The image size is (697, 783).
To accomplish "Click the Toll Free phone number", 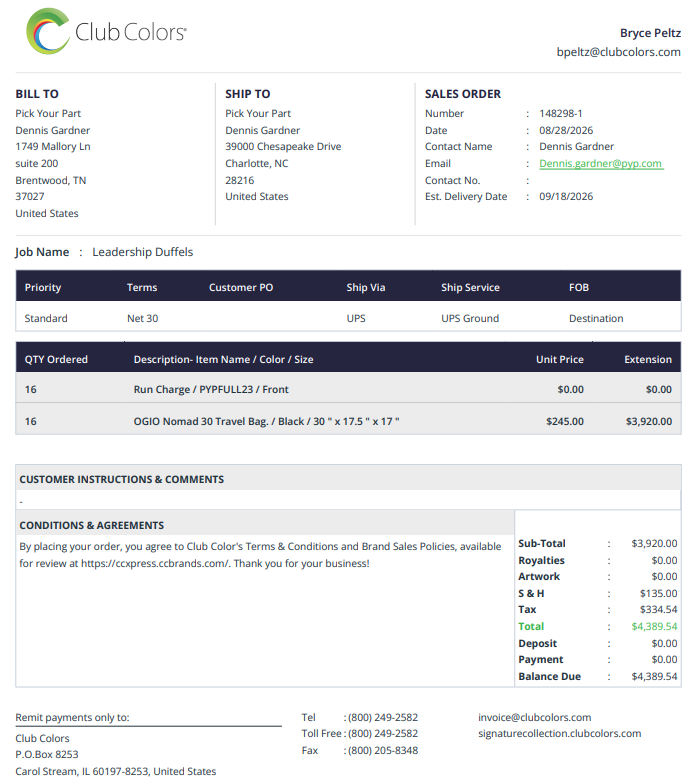I will point(383,734).
